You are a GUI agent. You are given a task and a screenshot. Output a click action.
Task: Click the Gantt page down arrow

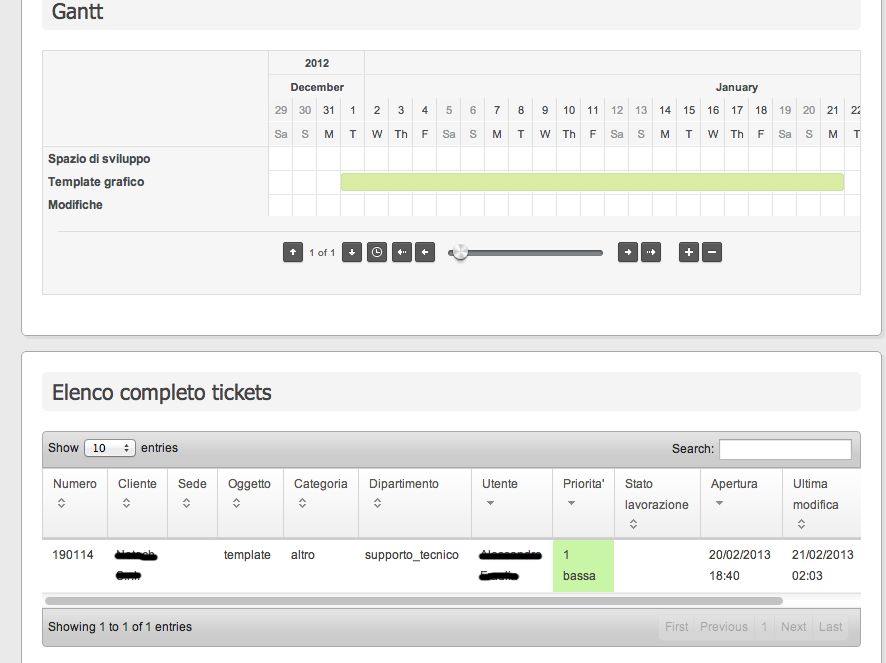point(352,253)
